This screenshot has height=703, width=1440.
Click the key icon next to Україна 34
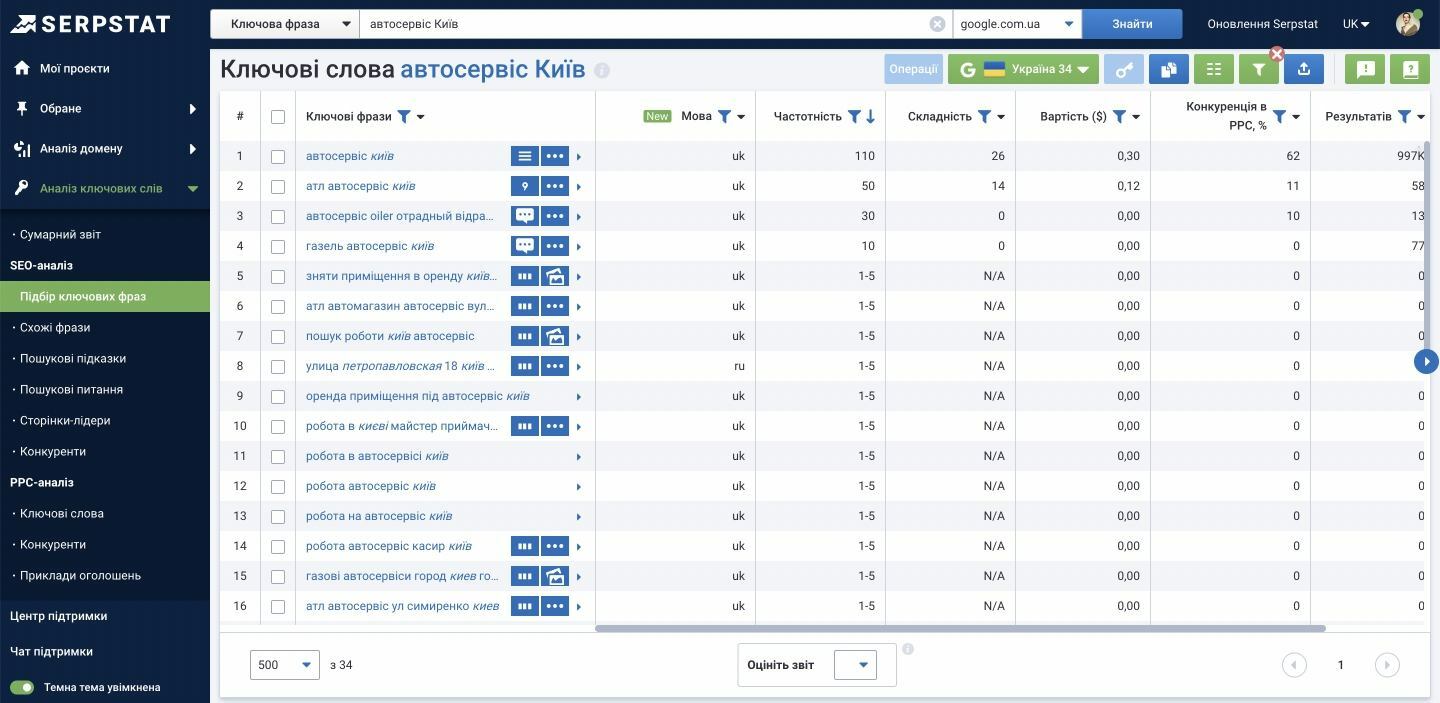1123,70
